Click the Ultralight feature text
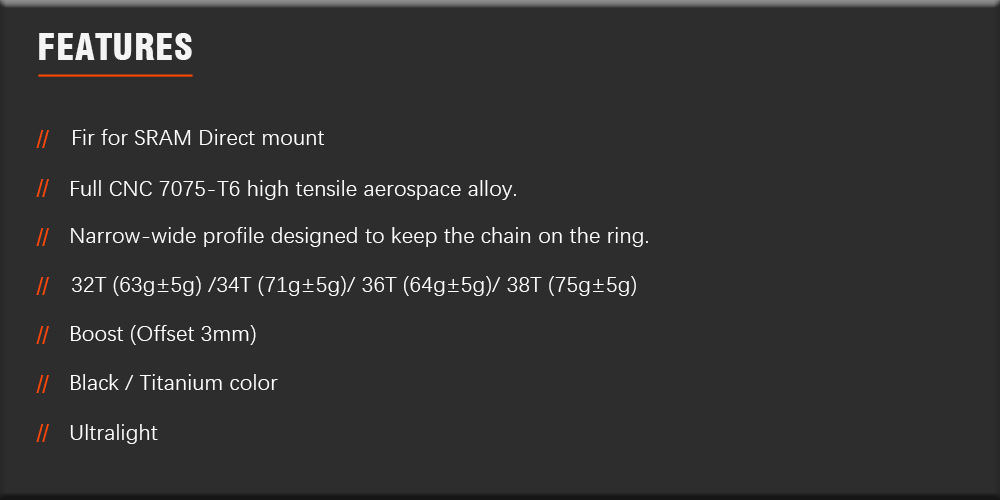The height and width of the screenshot is (500, 1000). 114,433
